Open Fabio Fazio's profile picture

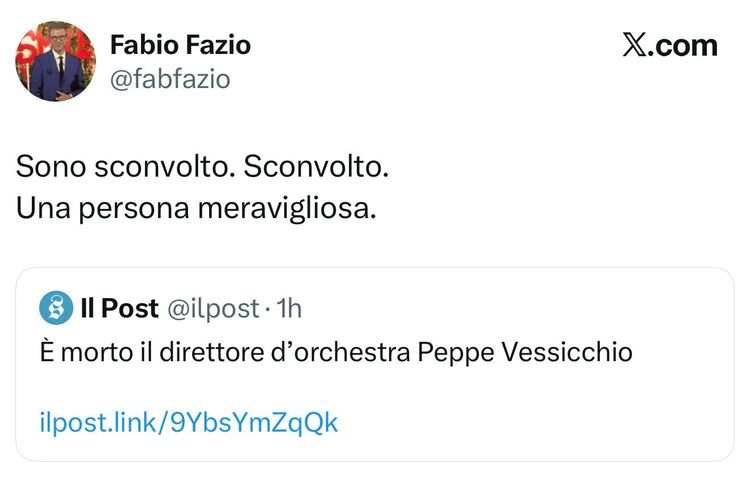coord(55,61)
